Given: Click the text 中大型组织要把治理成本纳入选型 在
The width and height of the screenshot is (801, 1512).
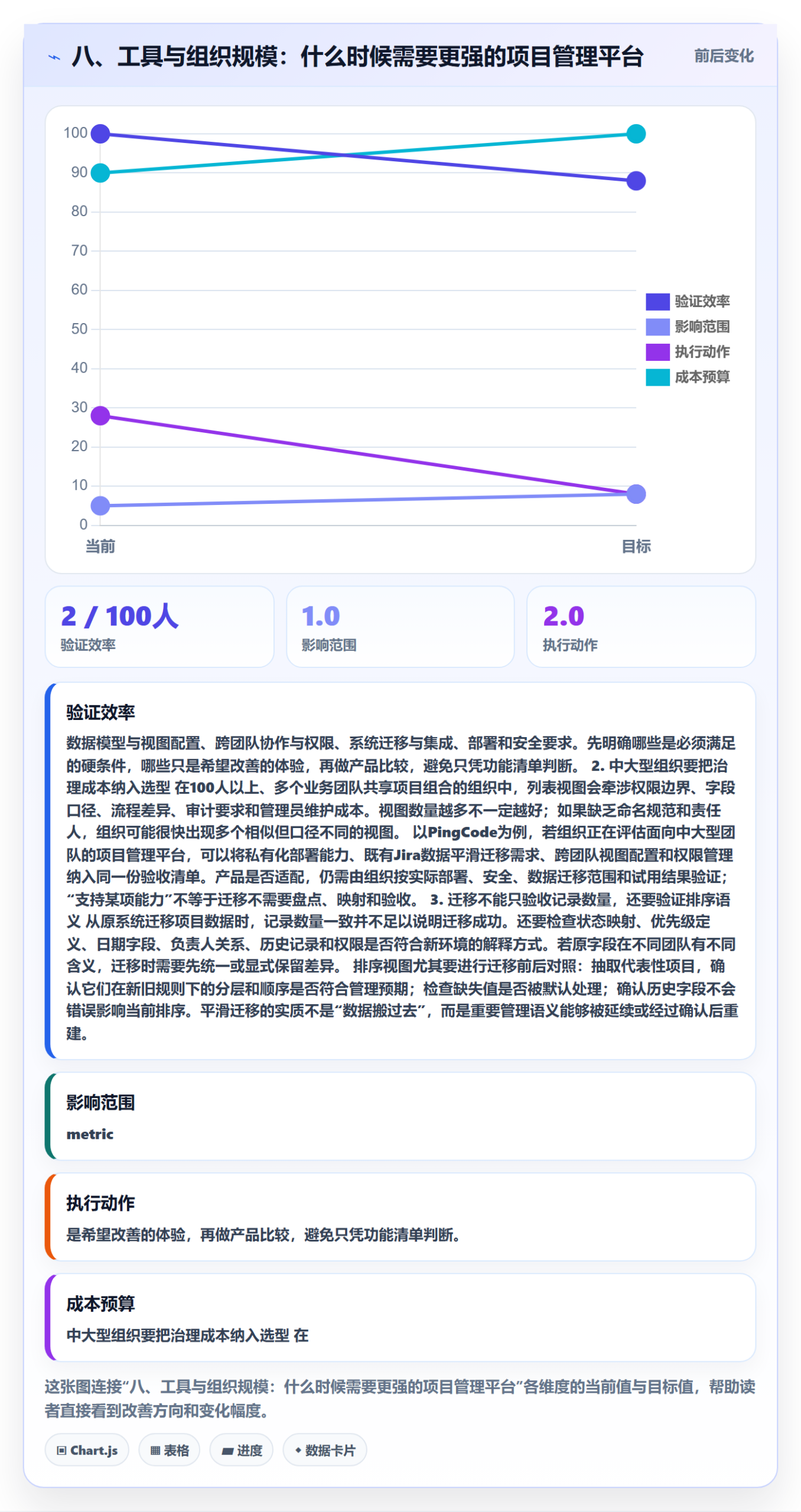Looking at the screenshot, I should pos(187,1335).
